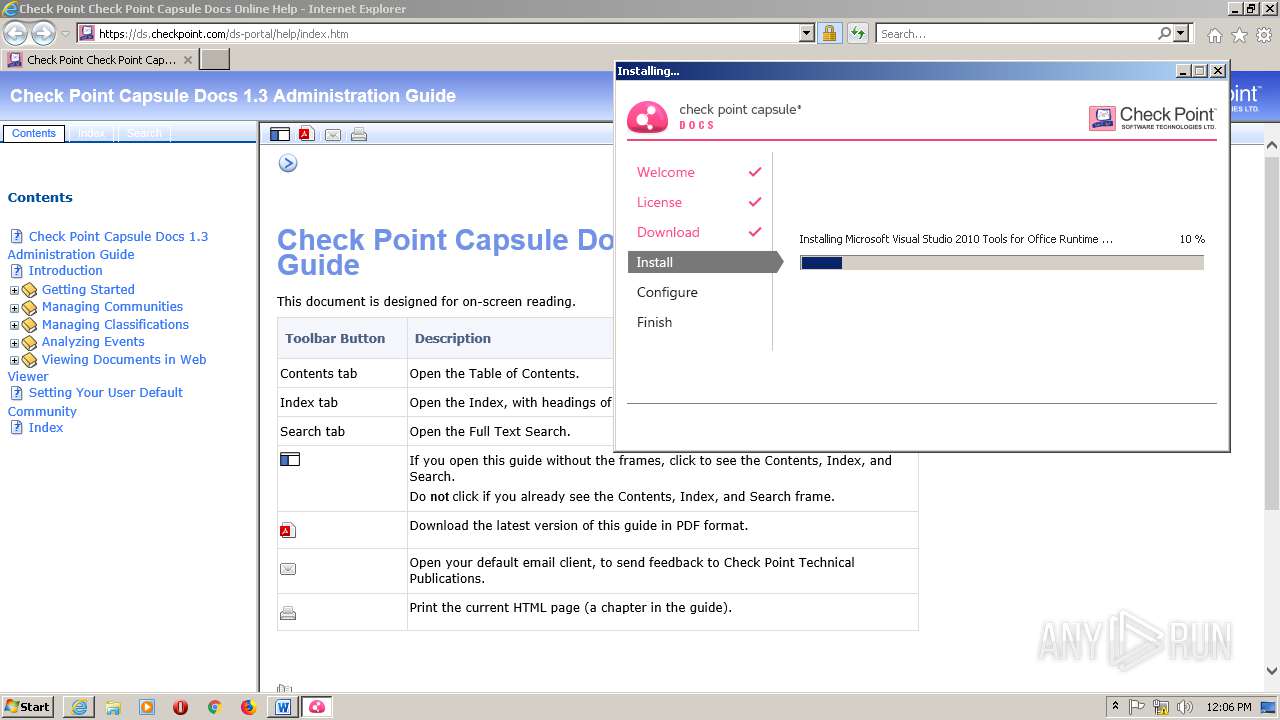The width and height of the screenshot is (1280, 720).
Task: Click the volume icon in system tray
Action: point(1185,707)
